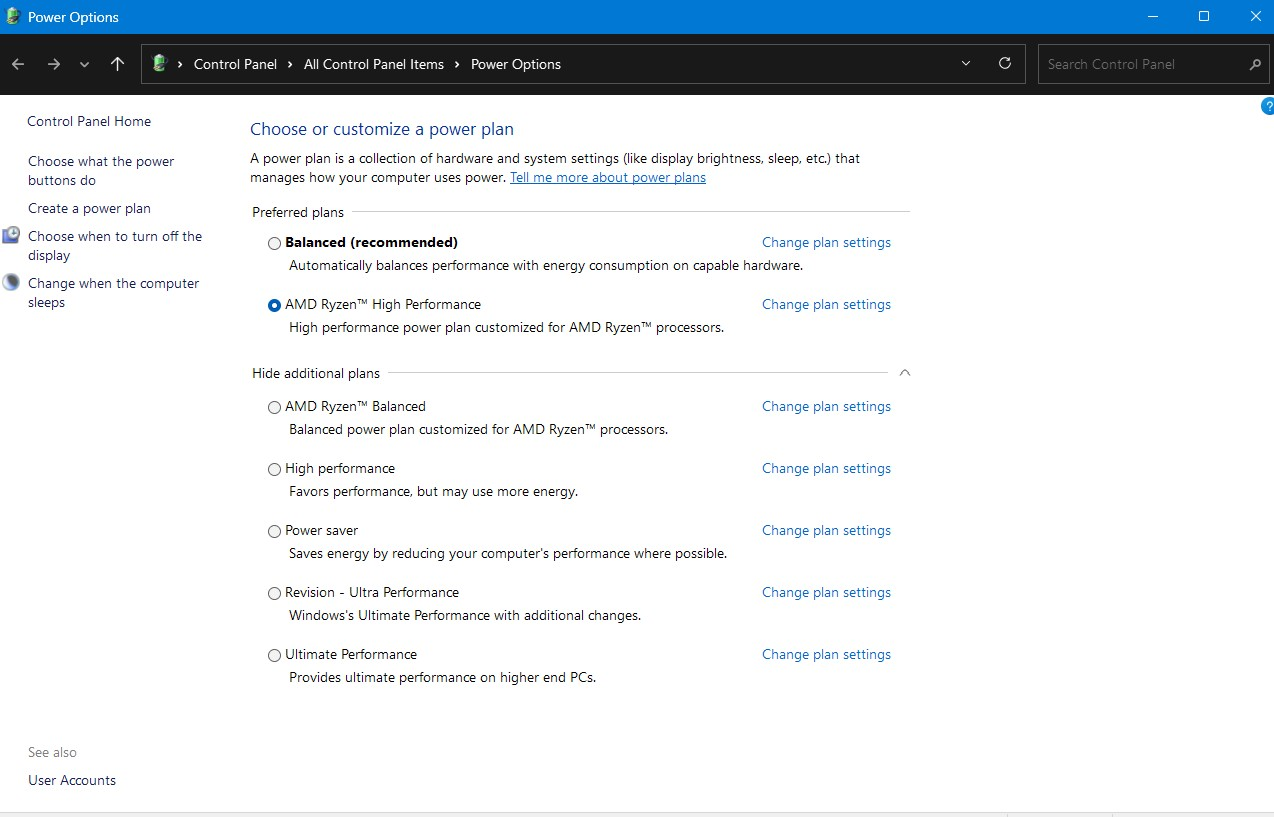Open Change when the computer sleeps

tap(113, 293)
